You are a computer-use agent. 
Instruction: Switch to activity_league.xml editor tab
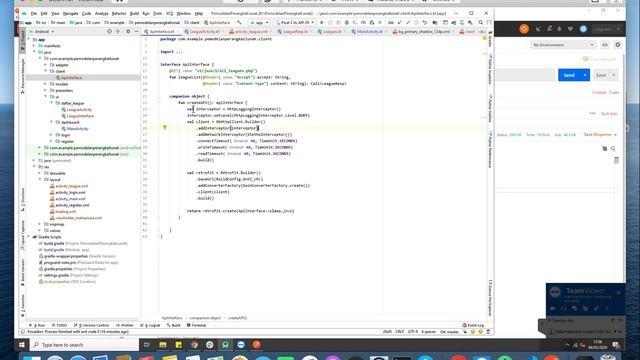click(x=251, y=31)
